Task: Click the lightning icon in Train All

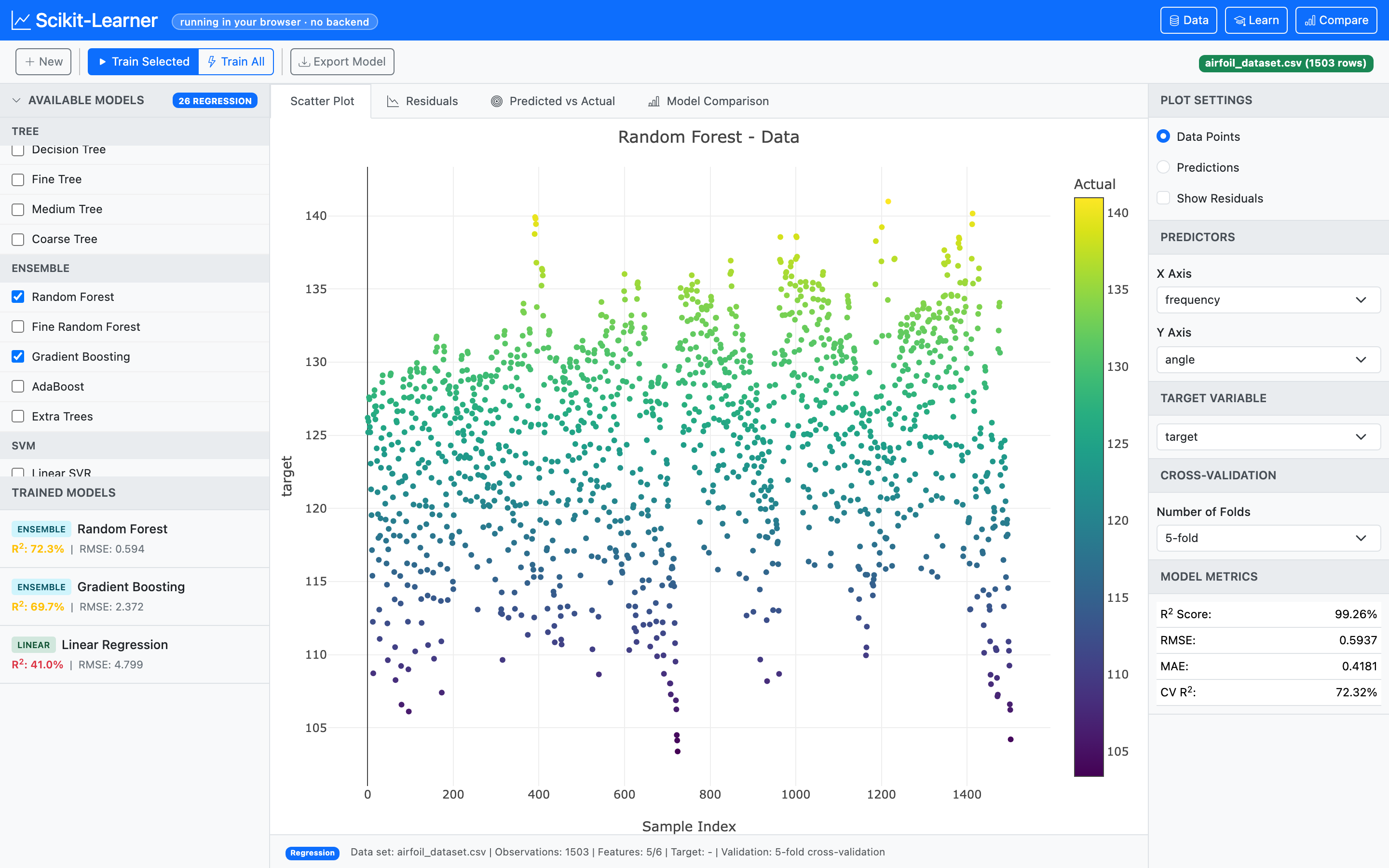Action: pyautogui.click(x=212, y=61)
